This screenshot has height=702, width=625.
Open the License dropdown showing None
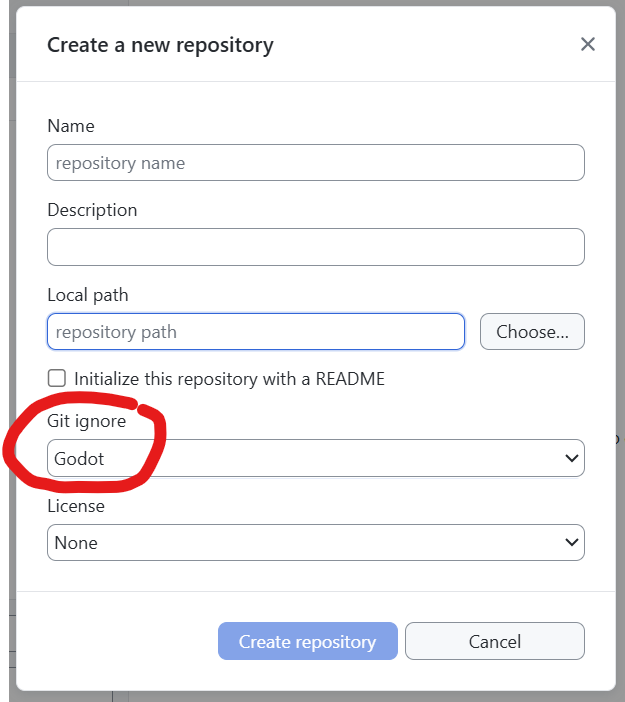[x=315, y=543]
